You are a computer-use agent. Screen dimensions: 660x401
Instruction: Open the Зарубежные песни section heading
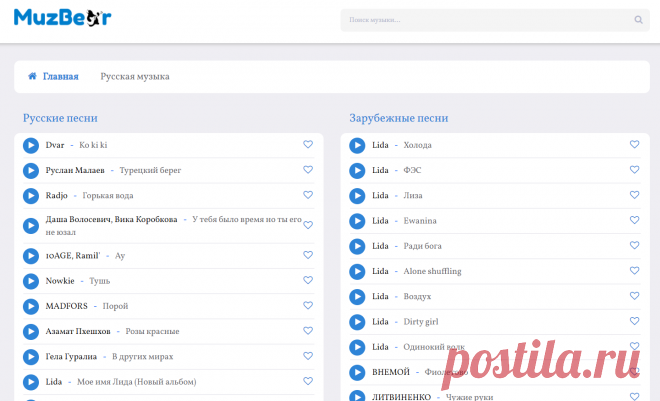pos(398,118)
